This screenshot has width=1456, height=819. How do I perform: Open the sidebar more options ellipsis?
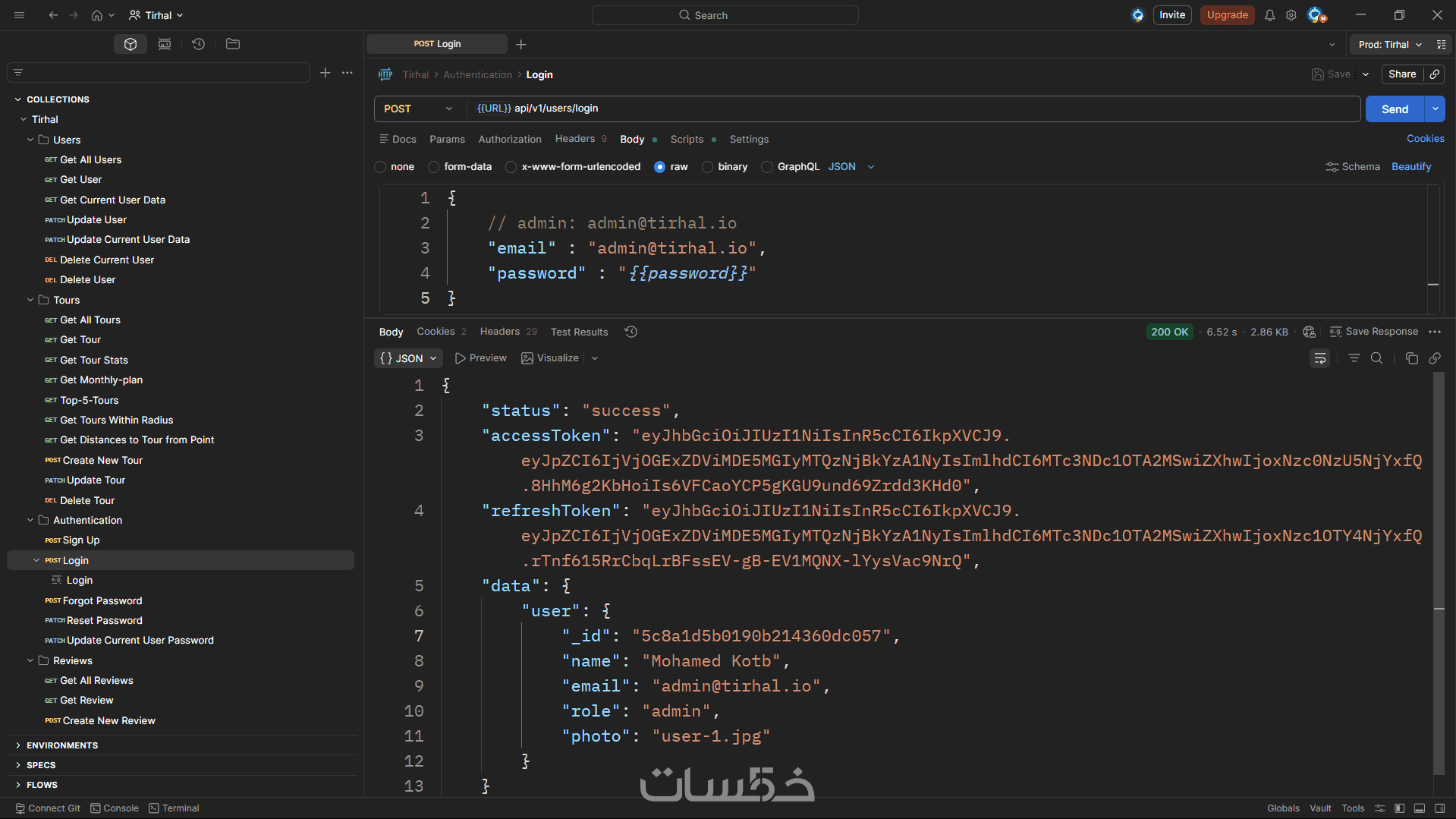(347, 73)
